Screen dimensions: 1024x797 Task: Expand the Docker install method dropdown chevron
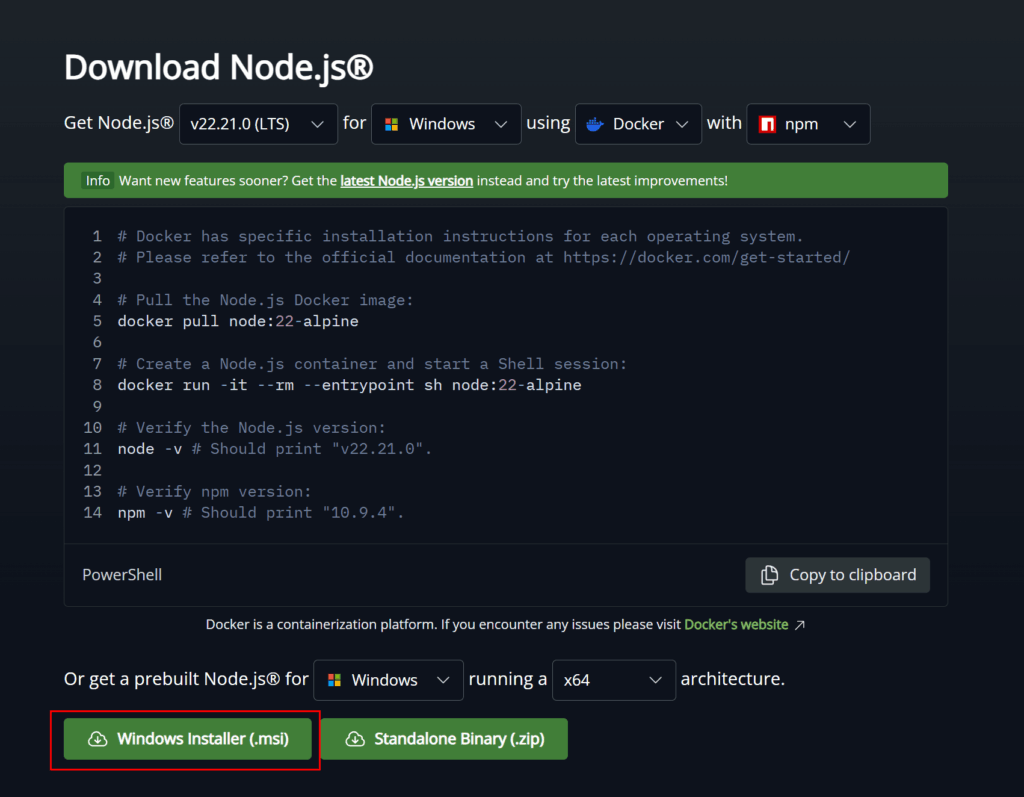click(682, 124)
